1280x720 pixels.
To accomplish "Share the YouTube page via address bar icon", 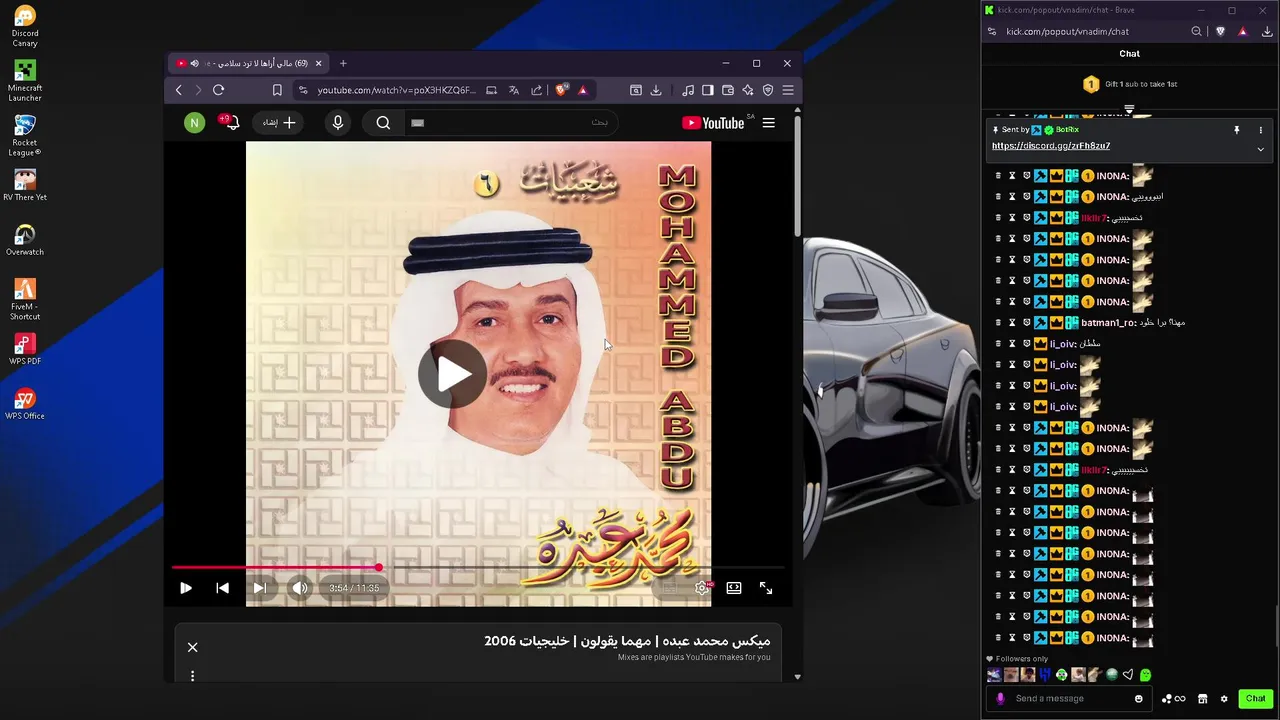I will pos(537,90).
